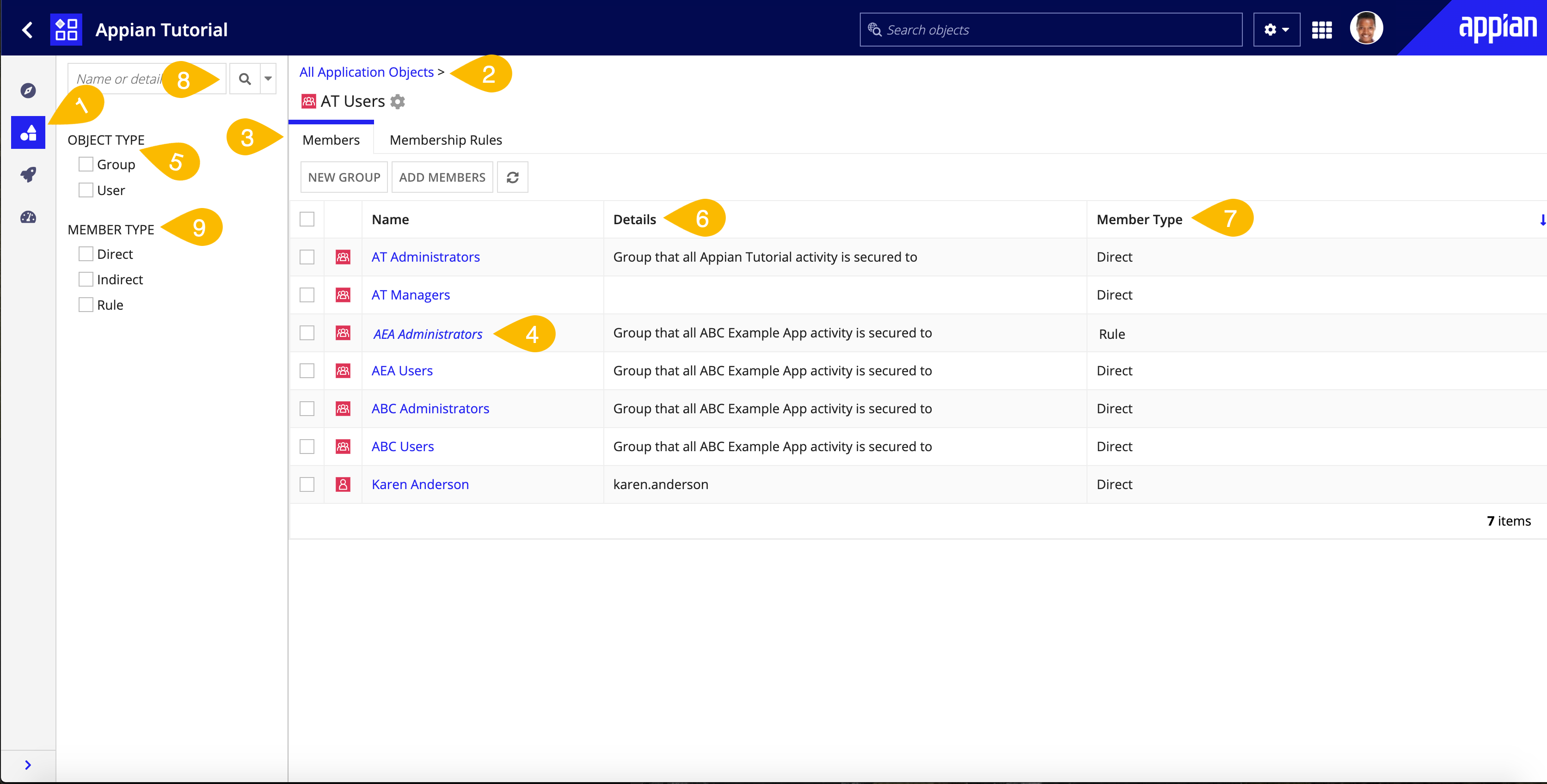Sort by the Name column header

[x=390, y=219]
